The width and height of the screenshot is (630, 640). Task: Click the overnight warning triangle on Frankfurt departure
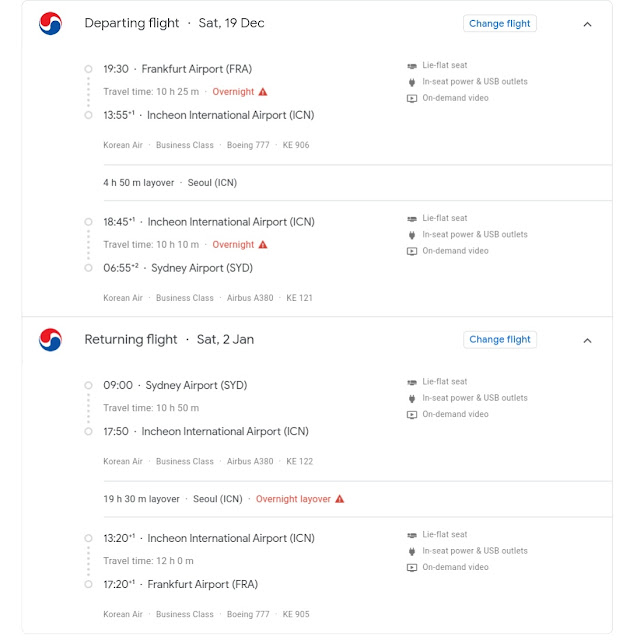click(x=263, y=92)
